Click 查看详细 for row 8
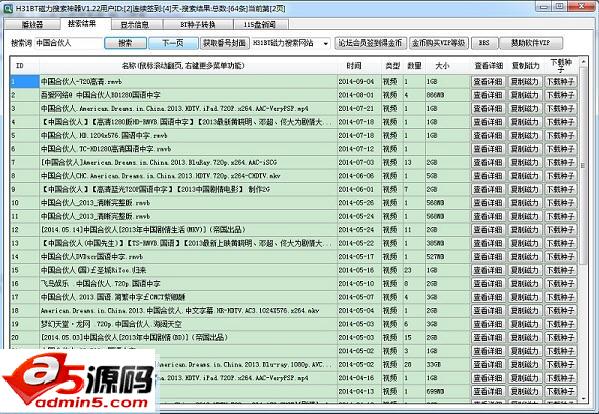This screenshot has width=599, height=414. coord(488,176)
